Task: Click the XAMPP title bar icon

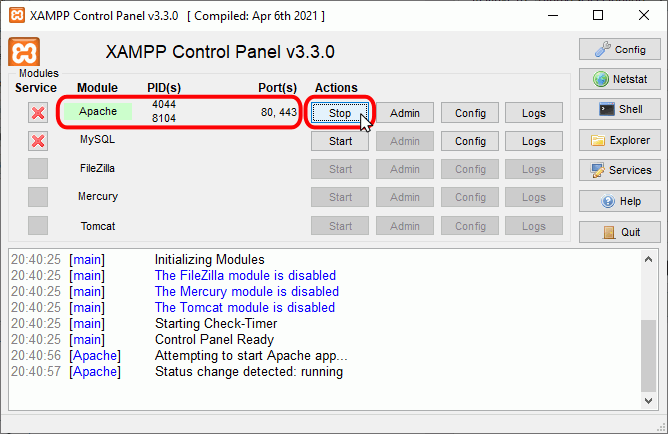Action: pos(17,15)
